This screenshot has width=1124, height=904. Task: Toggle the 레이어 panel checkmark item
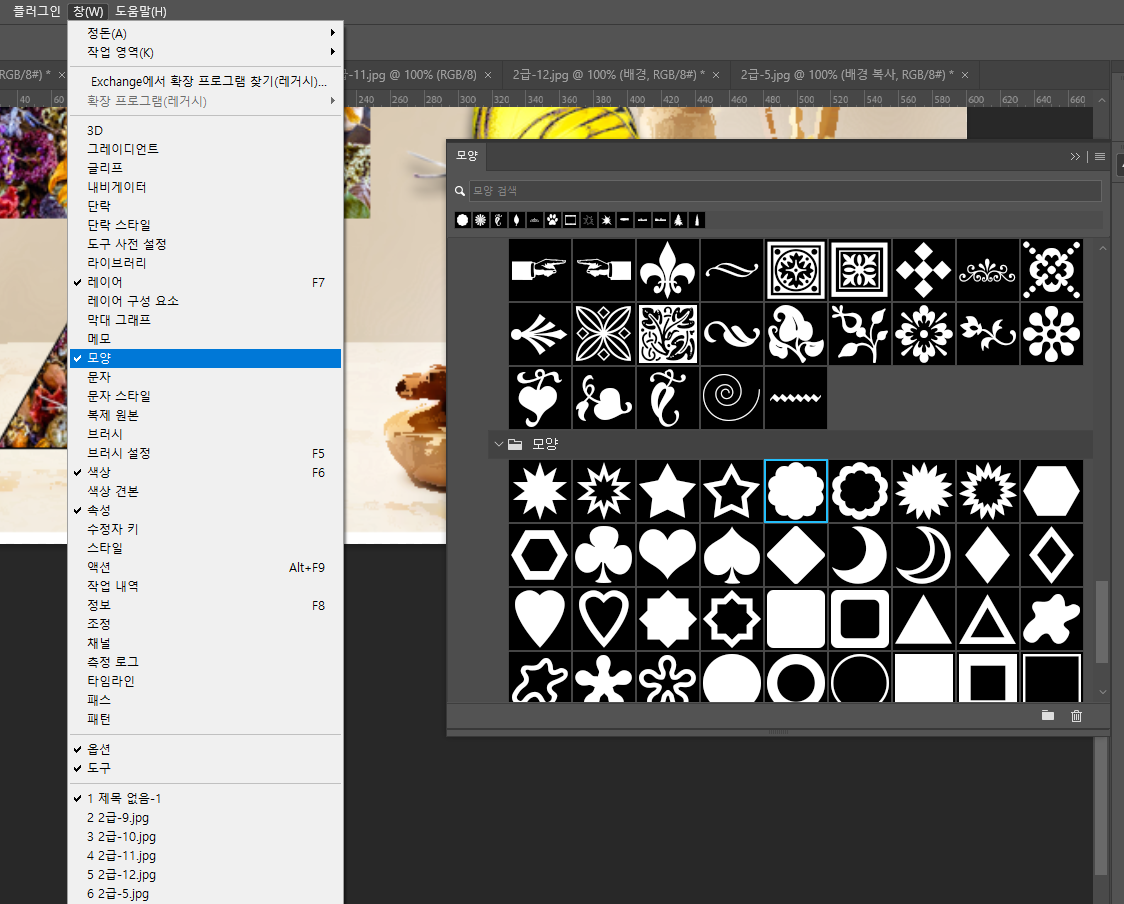[x=204, y=282]
